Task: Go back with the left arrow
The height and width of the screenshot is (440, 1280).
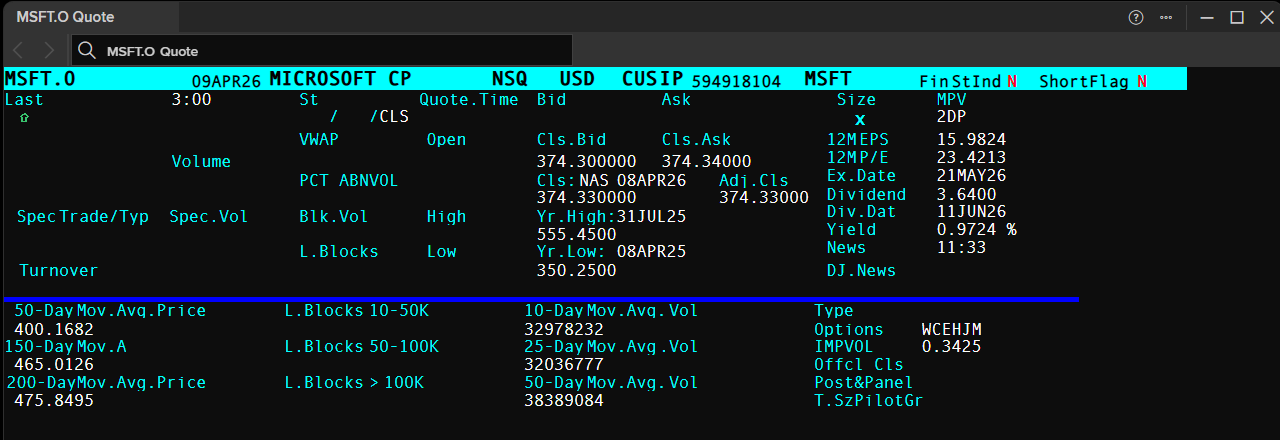Action: 19,50
